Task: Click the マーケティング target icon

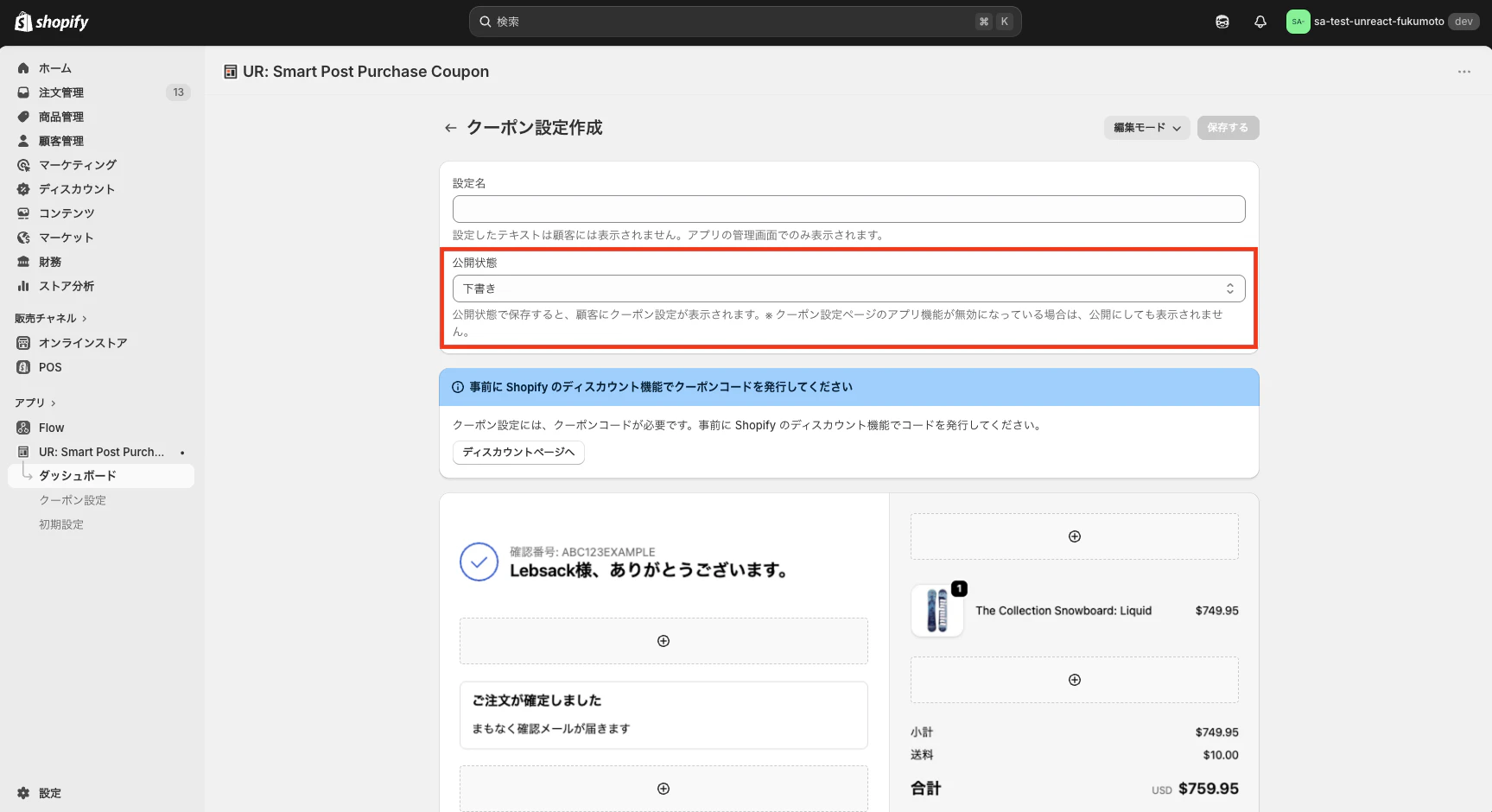Action: click(x=23, y=165)
